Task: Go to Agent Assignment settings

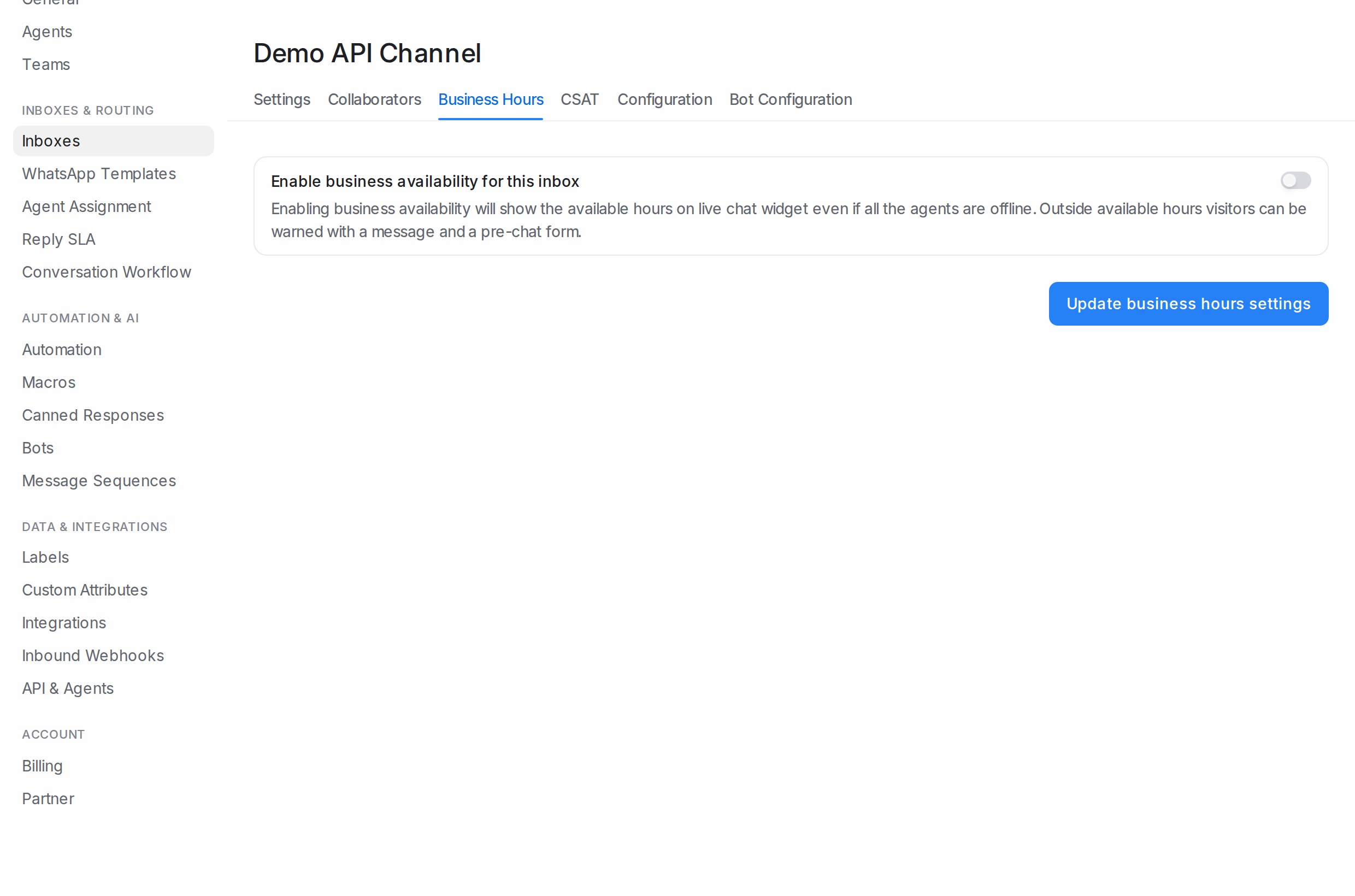Action: click(x=86, y=207)
